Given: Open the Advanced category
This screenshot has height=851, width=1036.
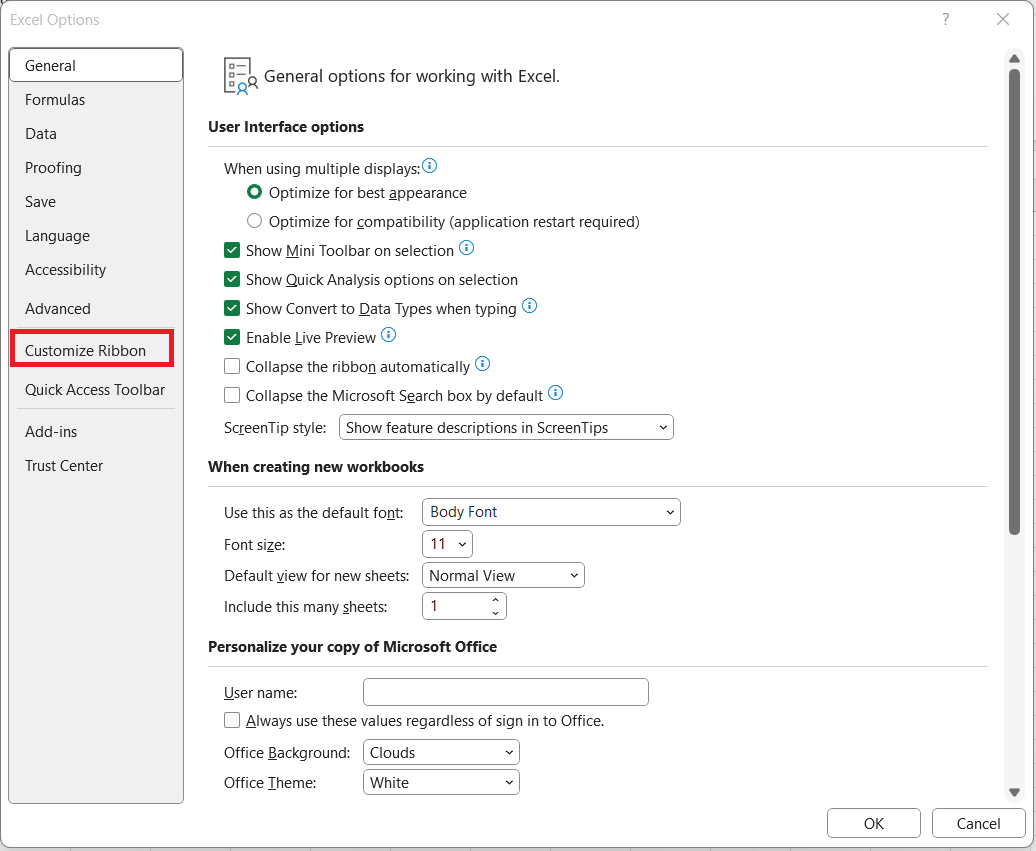Looking at the screenshot, I should pos(96,309).
